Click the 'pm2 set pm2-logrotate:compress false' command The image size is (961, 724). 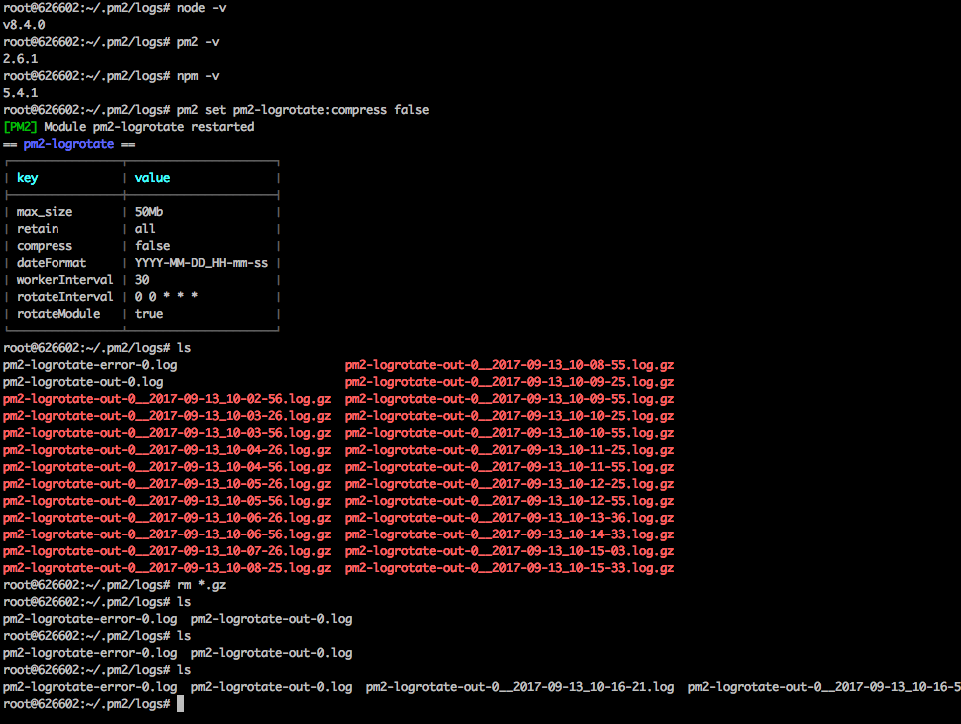(303, 110)
